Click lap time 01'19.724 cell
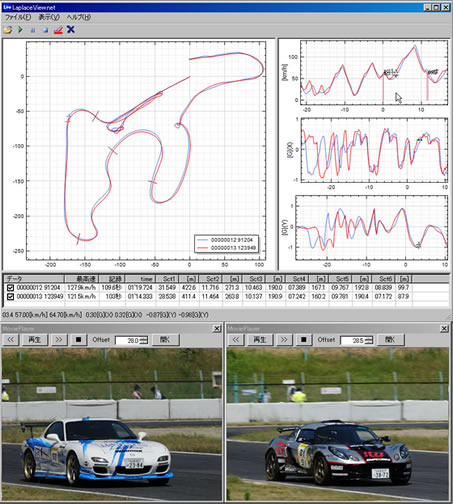The image size is (453, 504). (x=140, y=288)
